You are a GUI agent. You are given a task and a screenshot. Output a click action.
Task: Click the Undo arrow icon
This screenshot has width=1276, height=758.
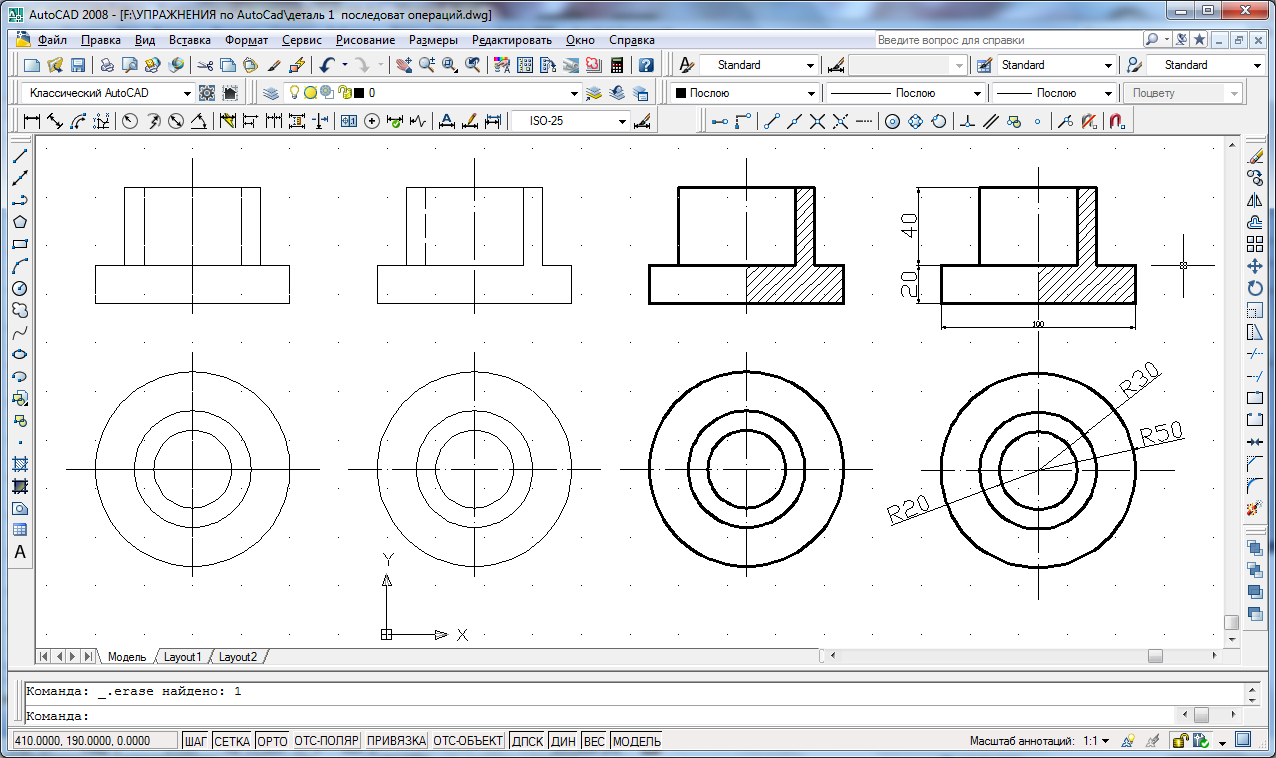(327, 65)
